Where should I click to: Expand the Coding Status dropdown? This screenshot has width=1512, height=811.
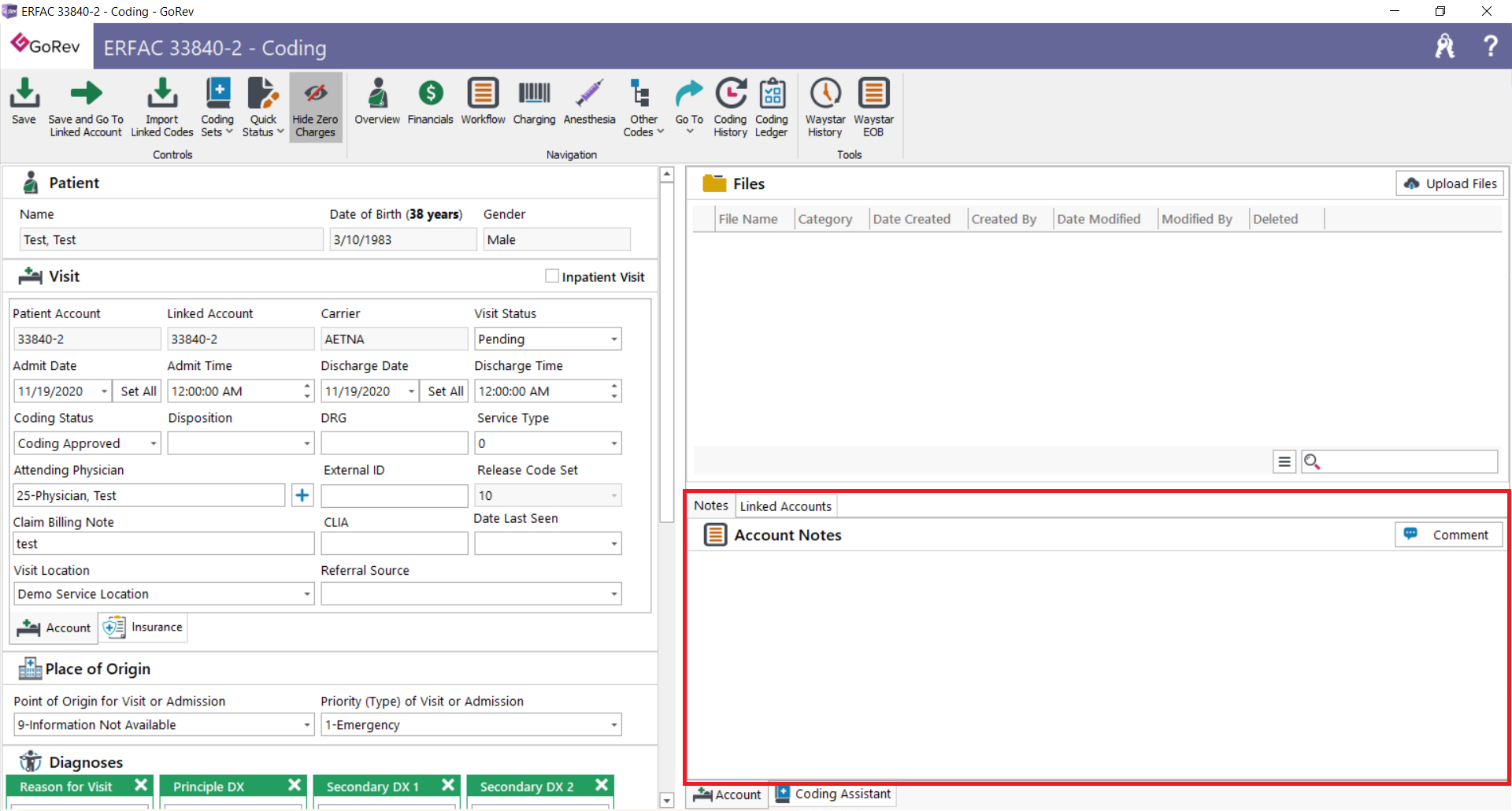[154, 443]
